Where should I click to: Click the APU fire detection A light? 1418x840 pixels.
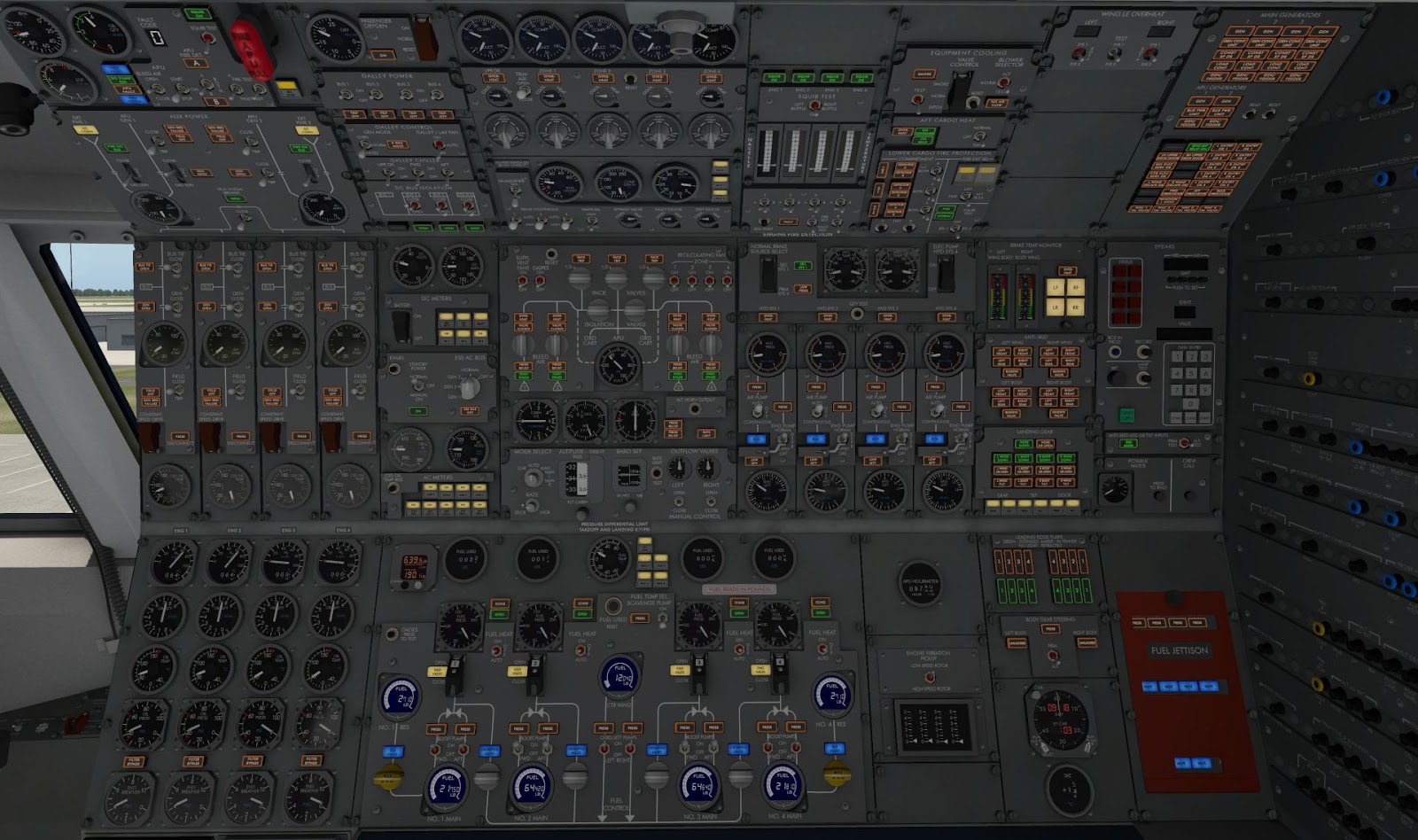(x=197, y=63)
